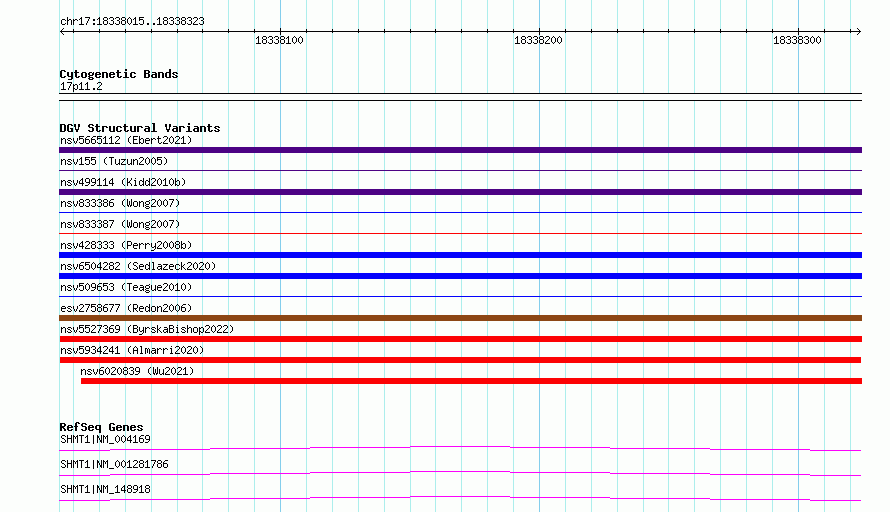
Task: Open variant nsv6504282 (Sedlazeck2020) label
Action: point(138,266)
